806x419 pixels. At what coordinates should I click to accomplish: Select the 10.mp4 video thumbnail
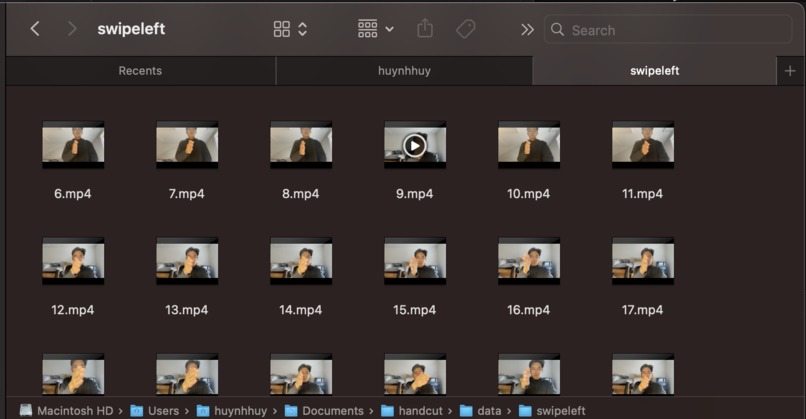point(529,145)
